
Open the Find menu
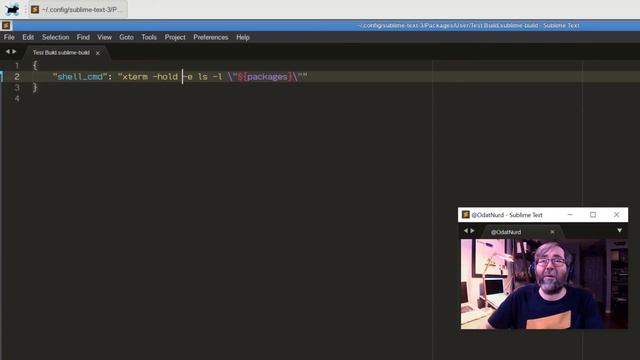[83, 37]
